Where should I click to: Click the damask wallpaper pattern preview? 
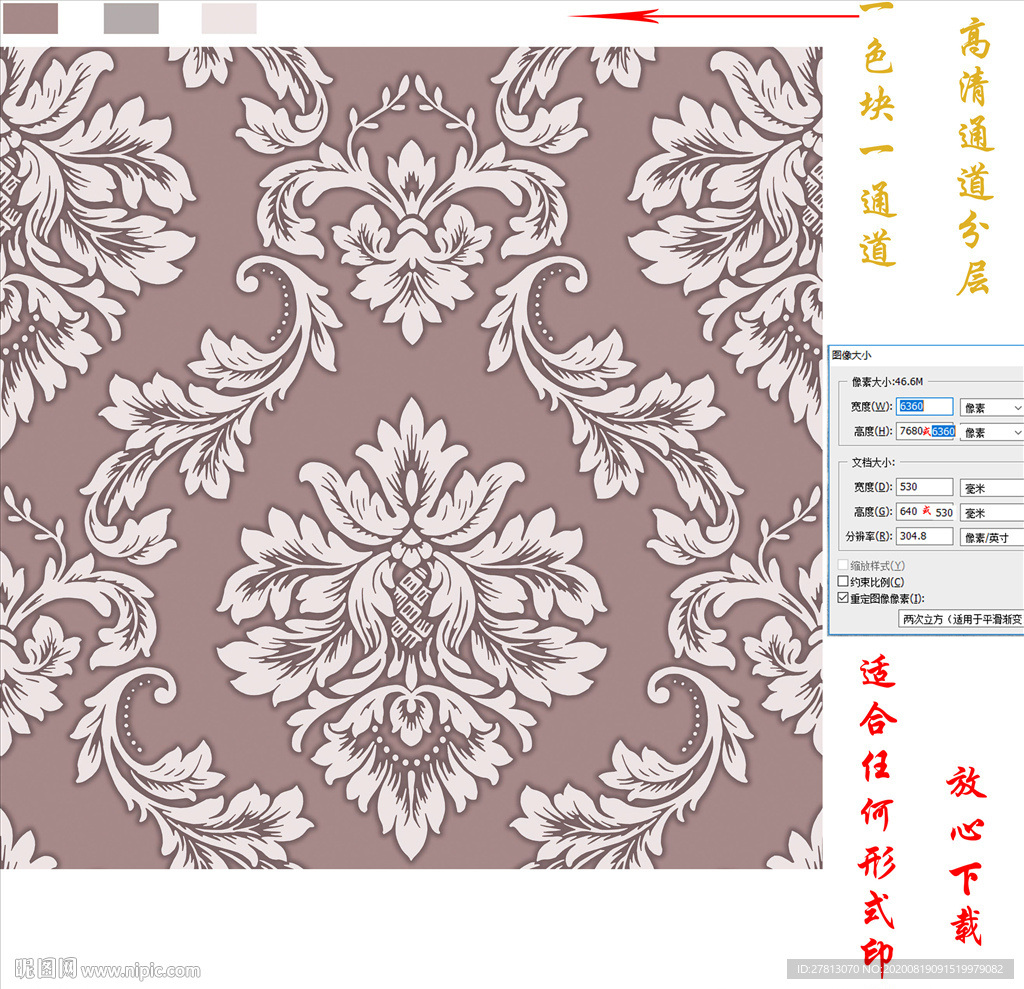coord(411,457)
